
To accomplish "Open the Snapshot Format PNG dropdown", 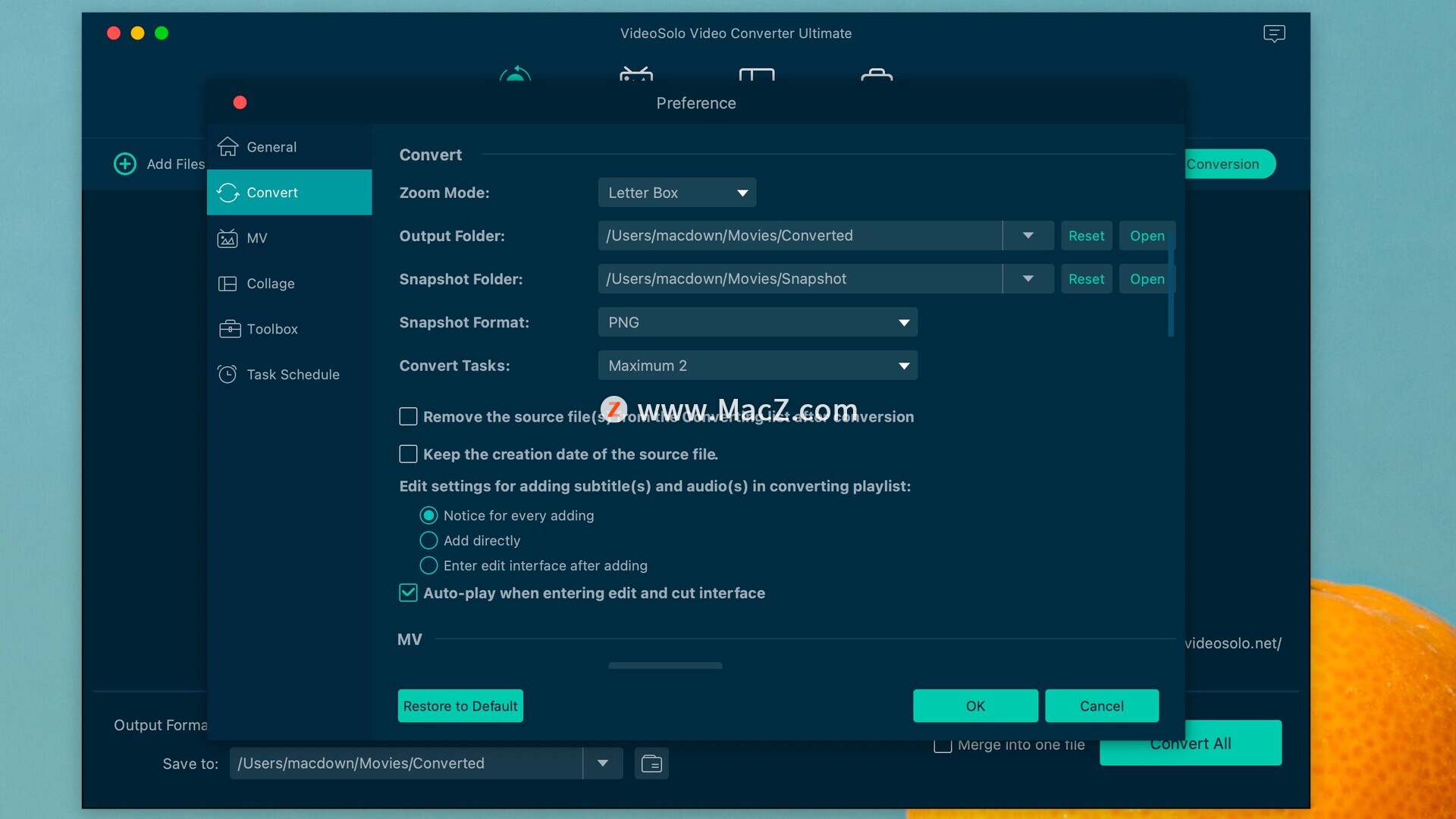I will (758, 322).
